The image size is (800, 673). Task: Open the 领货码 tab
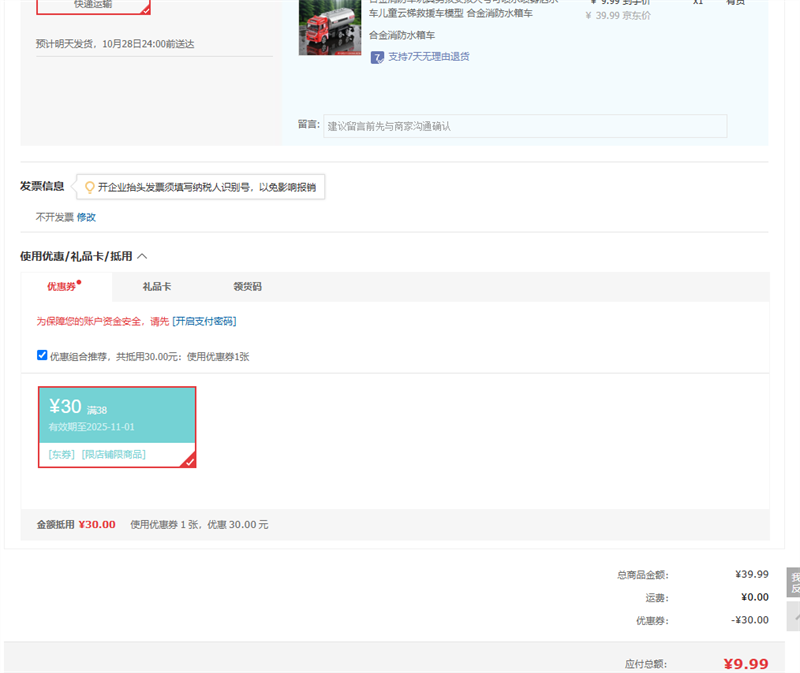[247, 287]
